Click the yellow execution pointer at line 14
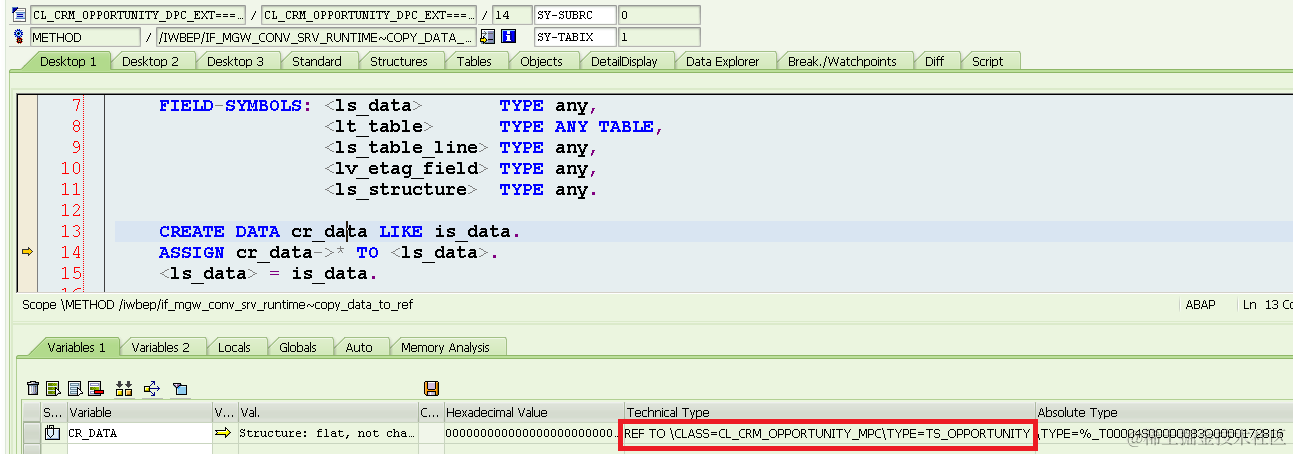 tap(27, 252)
